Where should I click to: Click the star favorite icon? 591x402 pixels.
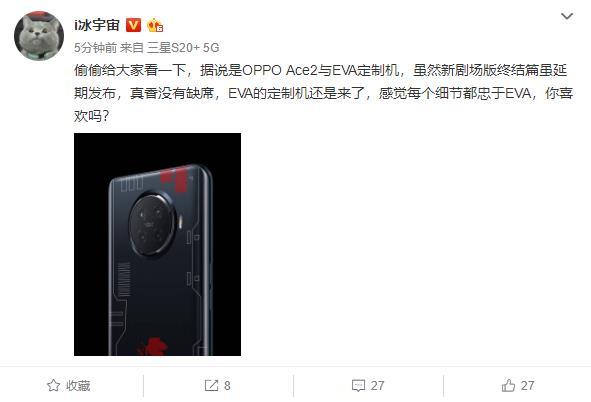coord(54,385)
